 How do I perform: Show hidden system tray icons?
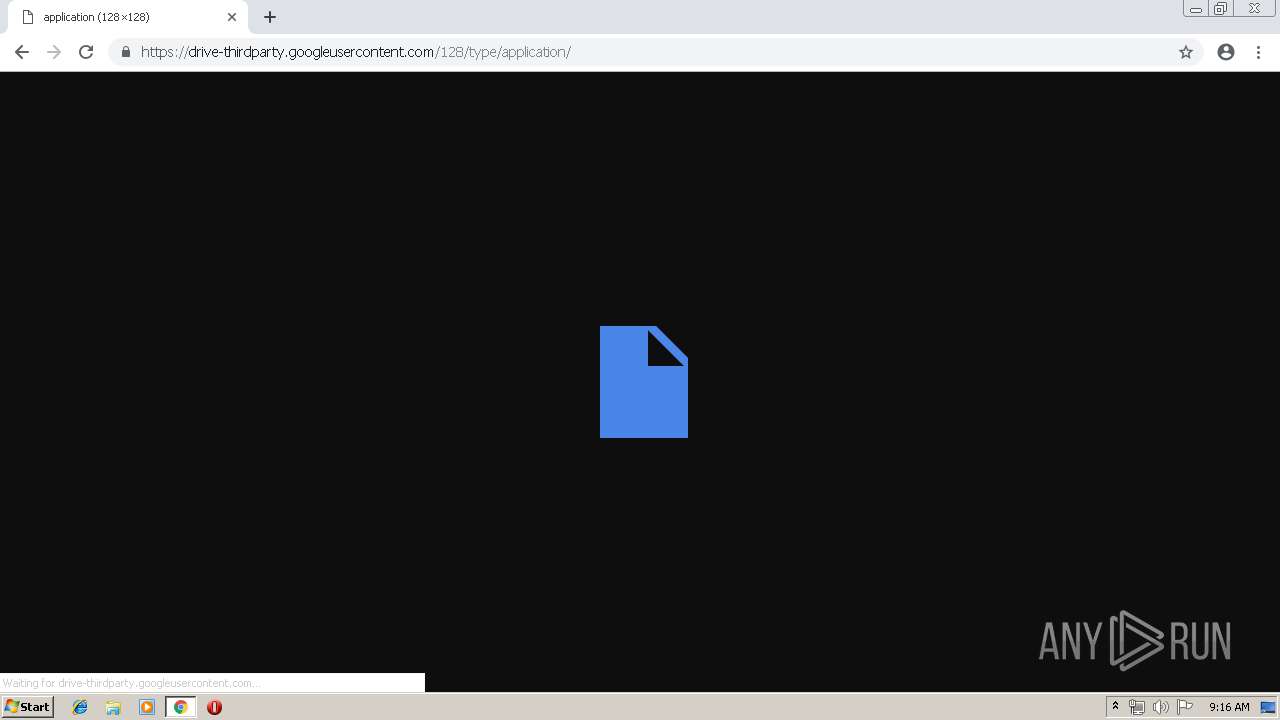point(1115,707)
